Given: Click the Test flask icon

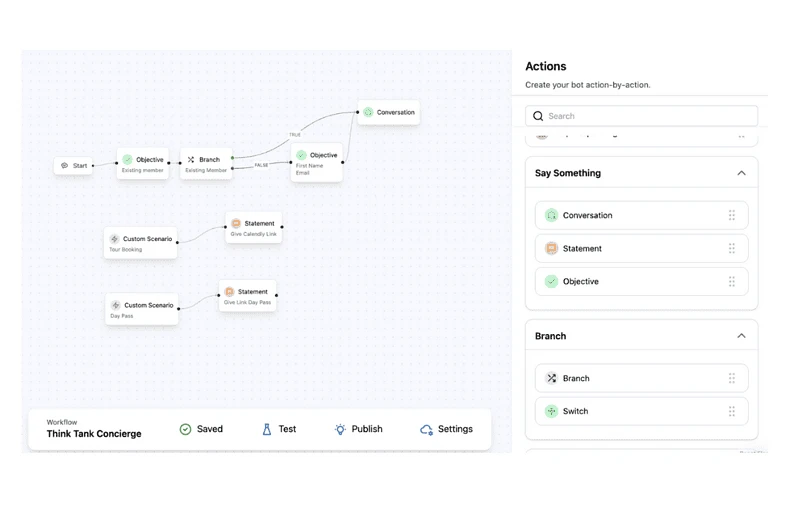Looking at the screenshot, I should (x=267, y=429).
